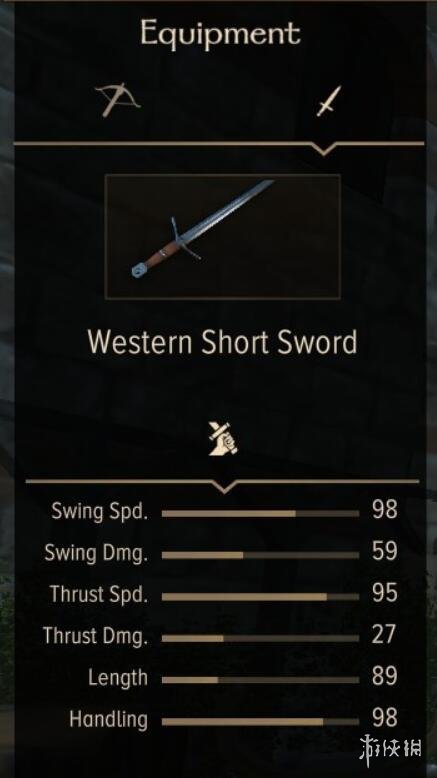The width and height of the screenshot is (437, 778).
Task: Click the Thrust Dmg. stat bar
Action: pos(260,638)
